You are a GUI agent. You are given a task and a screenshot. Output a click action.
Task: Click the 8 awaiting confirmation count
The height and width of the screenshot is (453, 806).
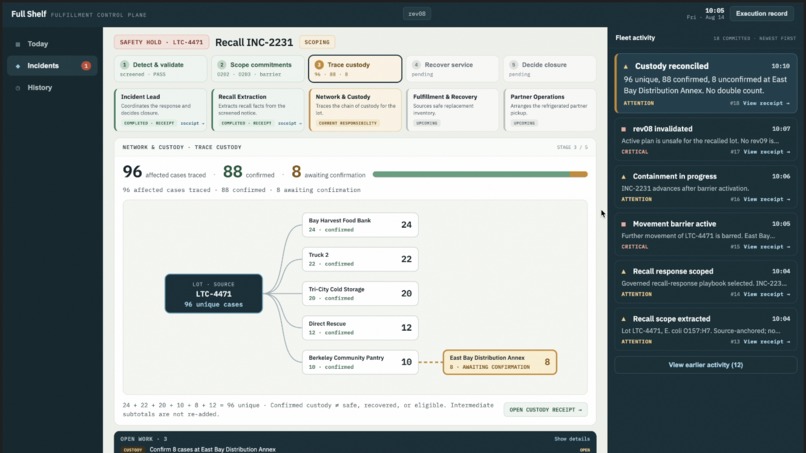click(x=296, y=171)
